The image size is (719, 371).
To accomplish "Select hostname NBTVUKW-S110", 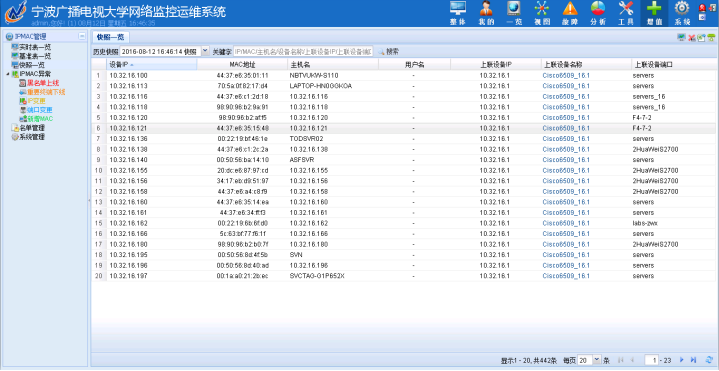I will [x=314, y=76].
